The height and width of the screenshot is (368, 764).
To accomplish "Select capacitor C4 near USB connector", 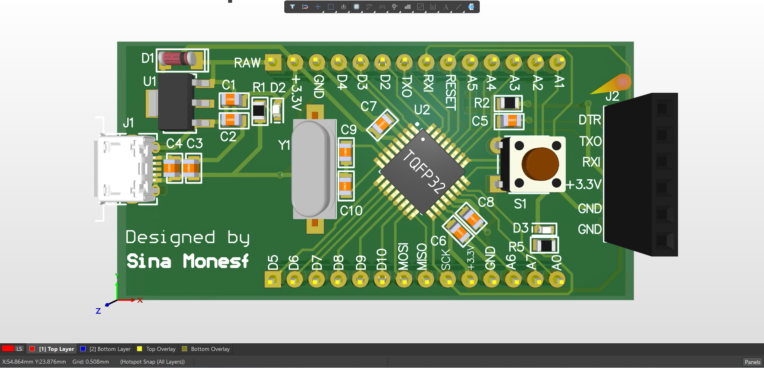I will point(172,168).
